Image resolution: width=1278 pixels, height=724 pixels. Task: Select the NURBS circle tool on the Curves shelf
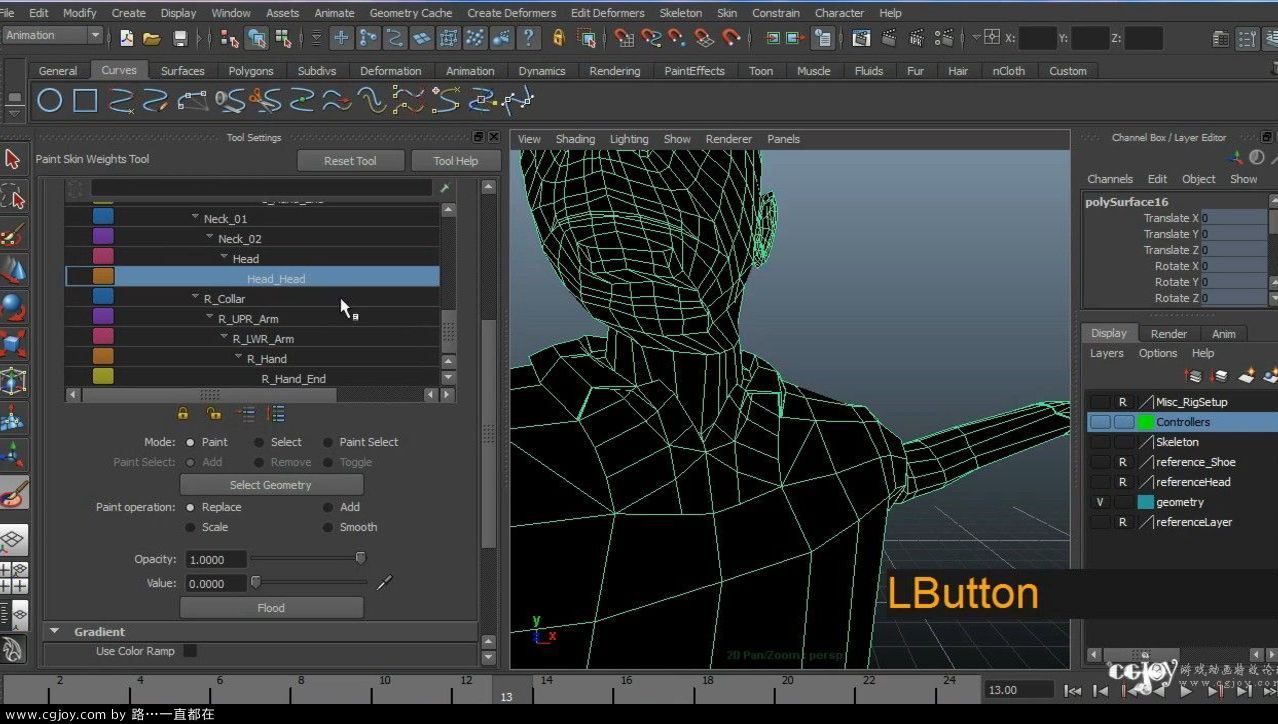(50, 100)
